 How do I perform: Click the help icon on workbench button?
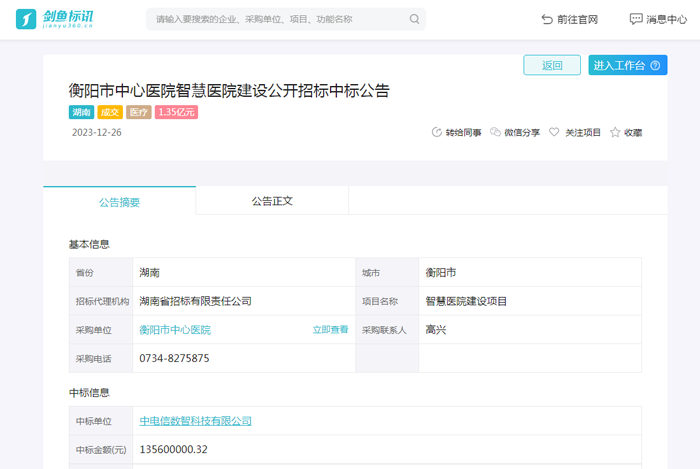tap(656, 66)
